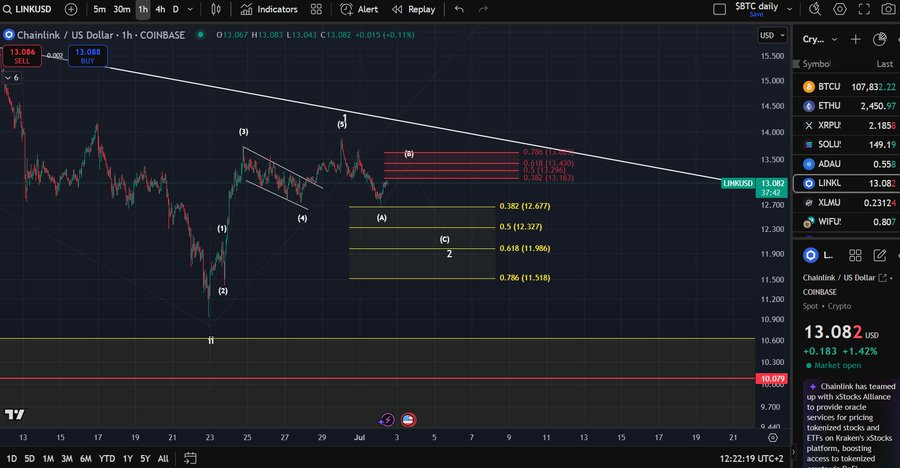Open details grid icon in symbol panel
This screenshot has height=468, width=900.
point(855,256)
